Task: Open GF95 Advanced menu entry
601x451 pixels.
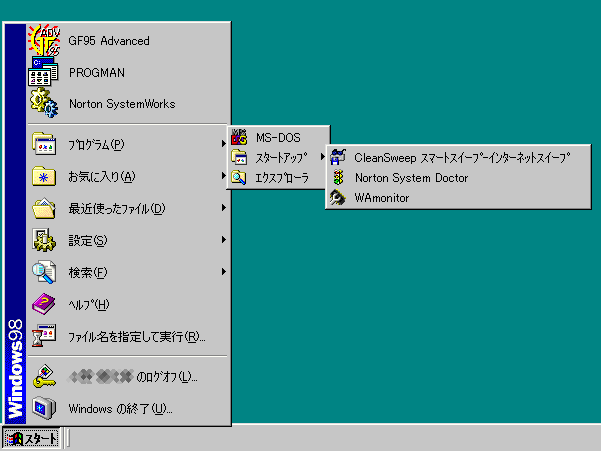Action: [x=128, y=40]
